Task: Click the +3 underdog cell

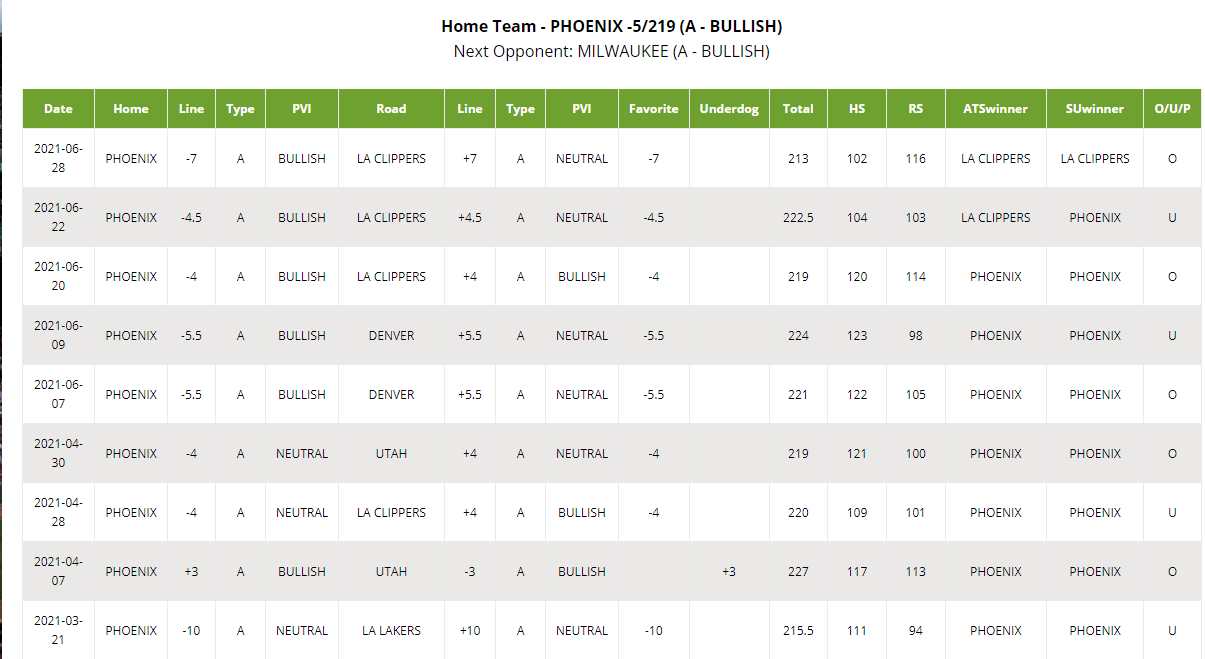Action: click(729, 572)
